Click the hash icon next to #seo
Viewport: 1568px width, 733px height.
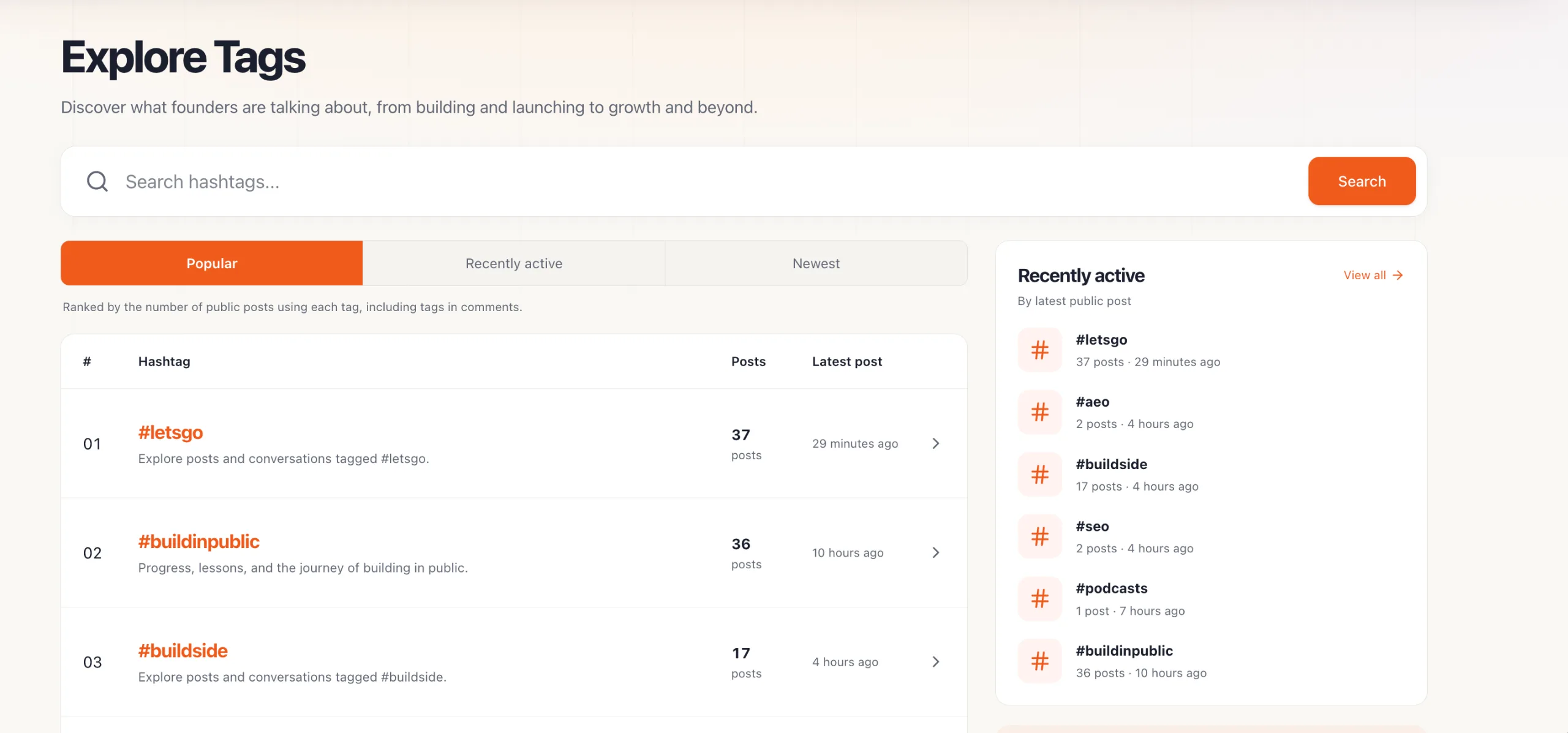[1039, 537]
